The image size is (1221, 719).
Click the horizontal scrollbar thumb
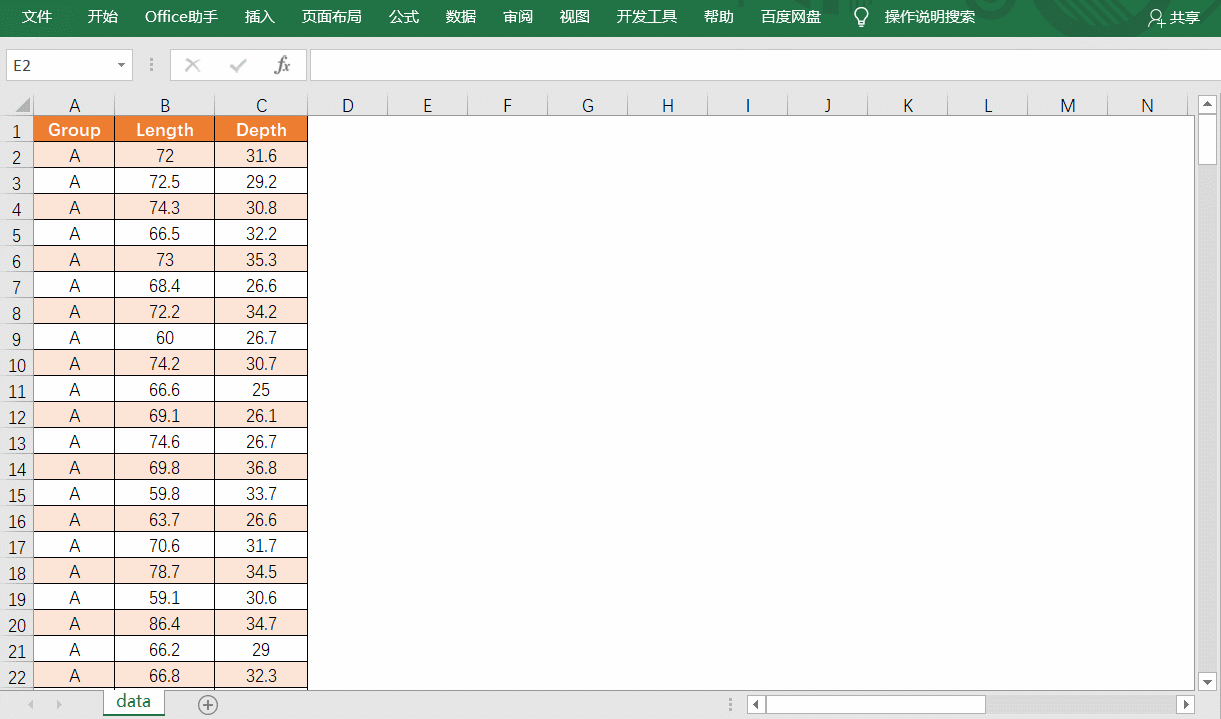(x=876, y=705)
